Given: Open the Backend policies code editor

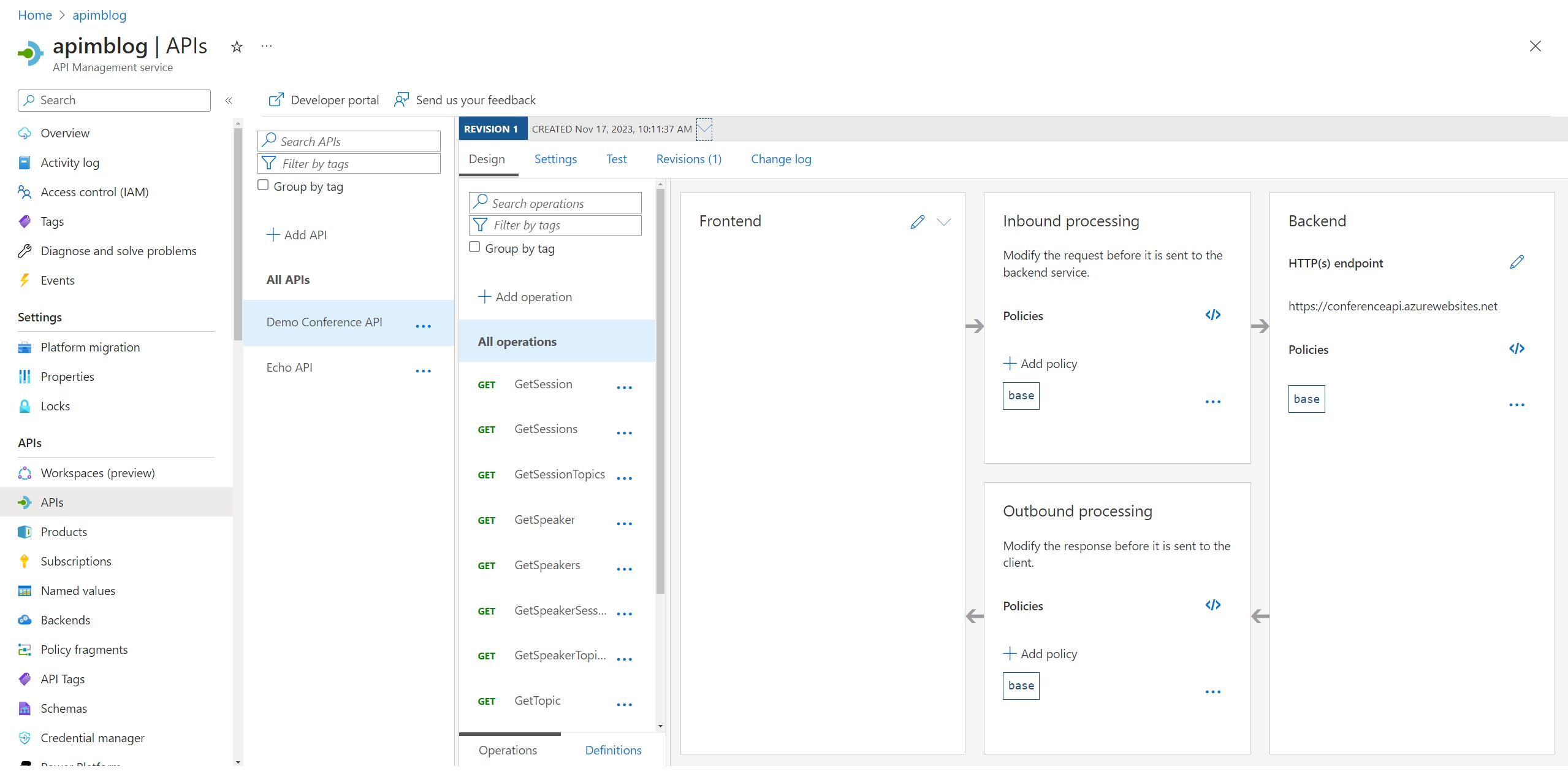Looking at the screenshot, I should [x=1517, y=348].
